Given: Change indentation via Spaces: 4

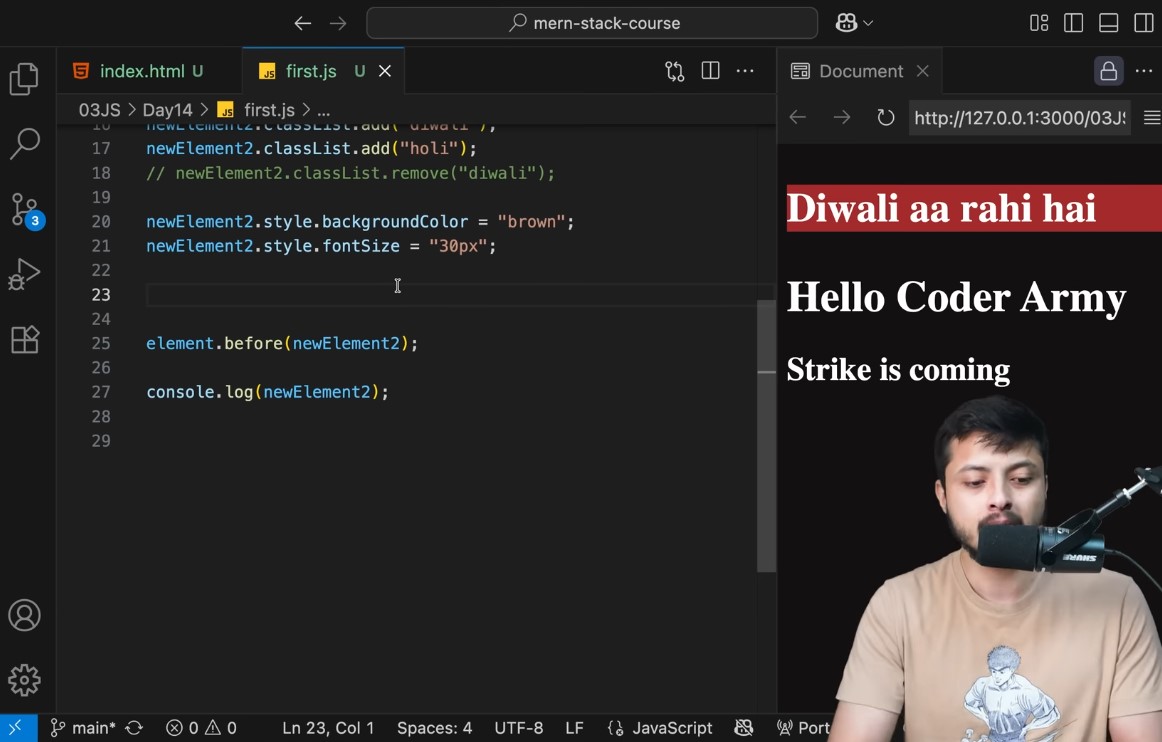Looking at the screenshot, I should tap(434, 728).
